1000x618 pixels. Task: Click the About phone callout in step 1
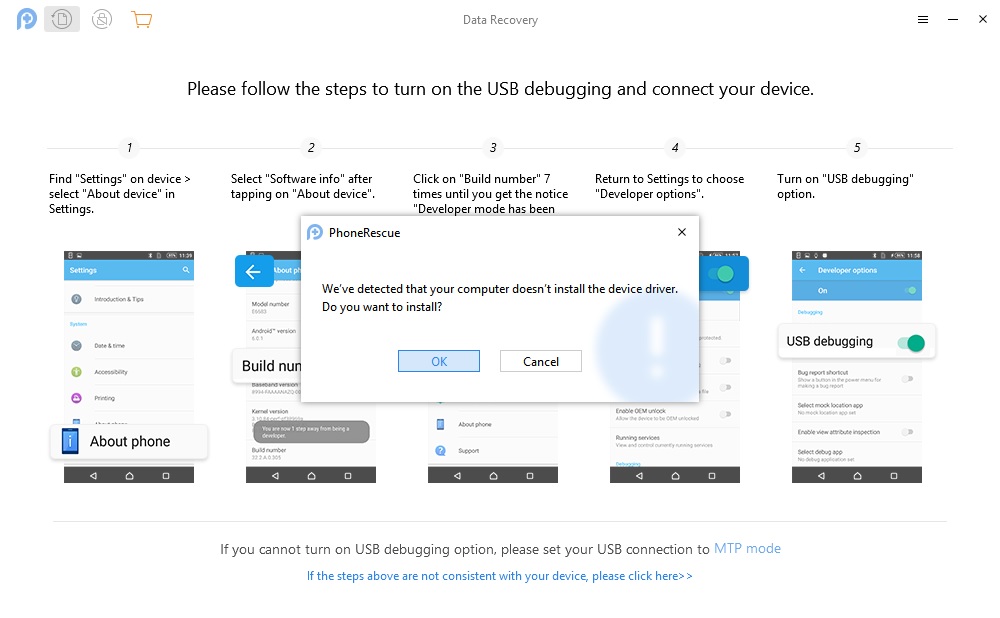129,441
